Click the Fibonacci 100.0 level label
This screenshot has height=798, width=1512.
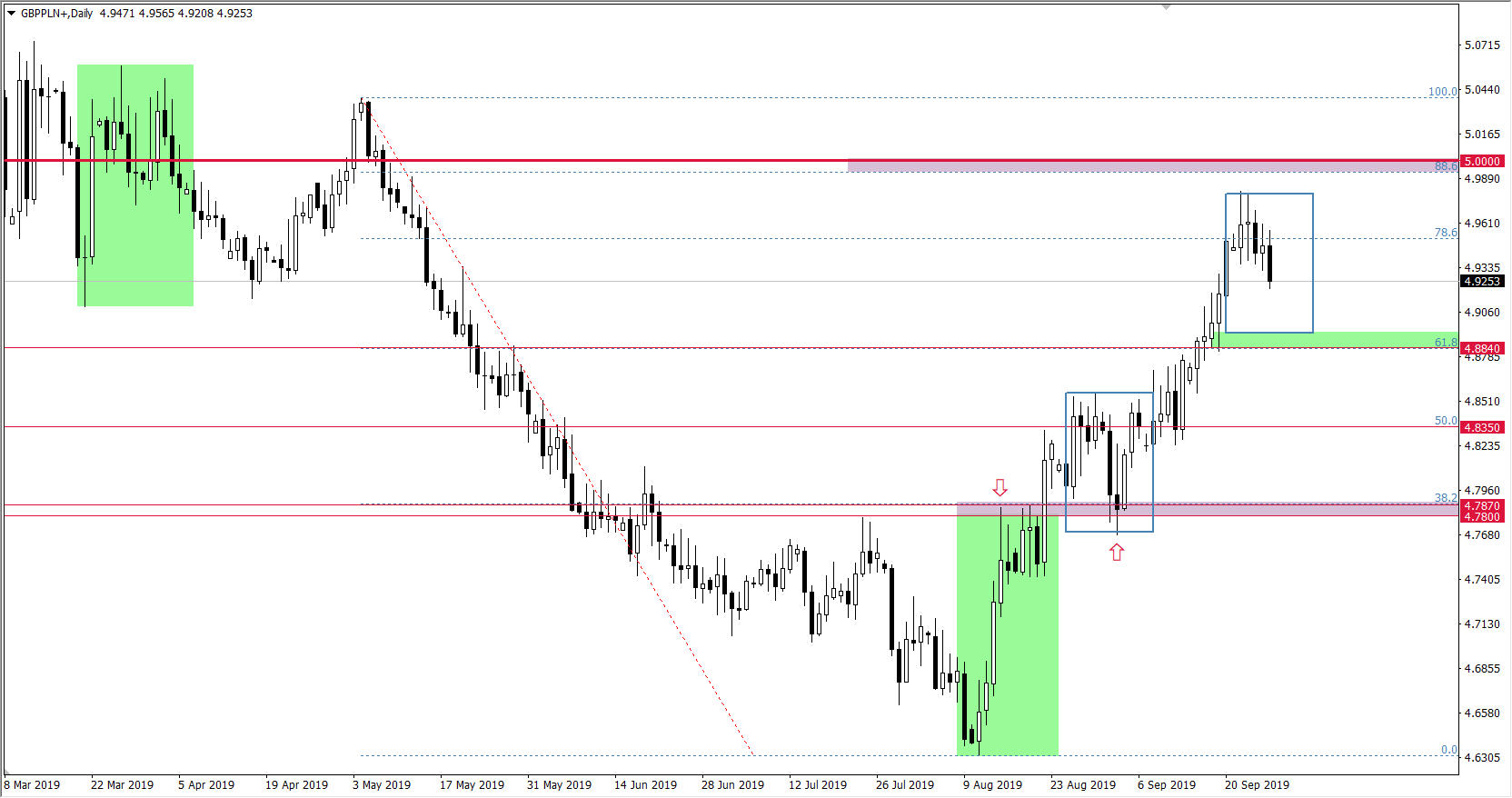1442,92
